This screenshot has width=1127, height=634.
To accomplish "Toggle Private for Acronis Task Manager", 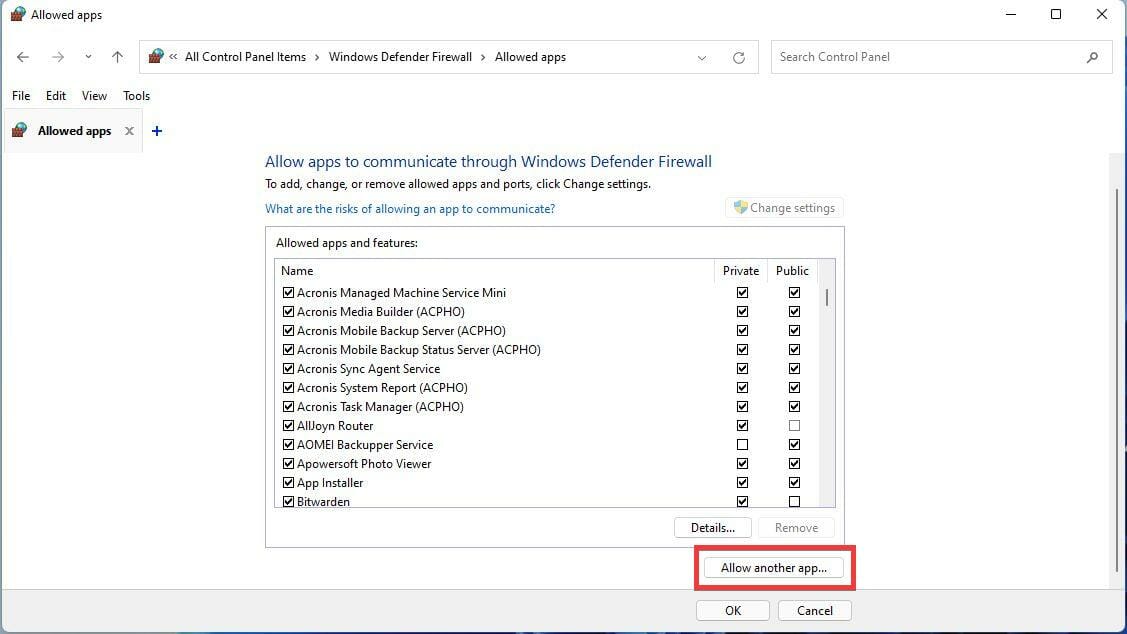I will pyautogui.click(x=742, y=407).
